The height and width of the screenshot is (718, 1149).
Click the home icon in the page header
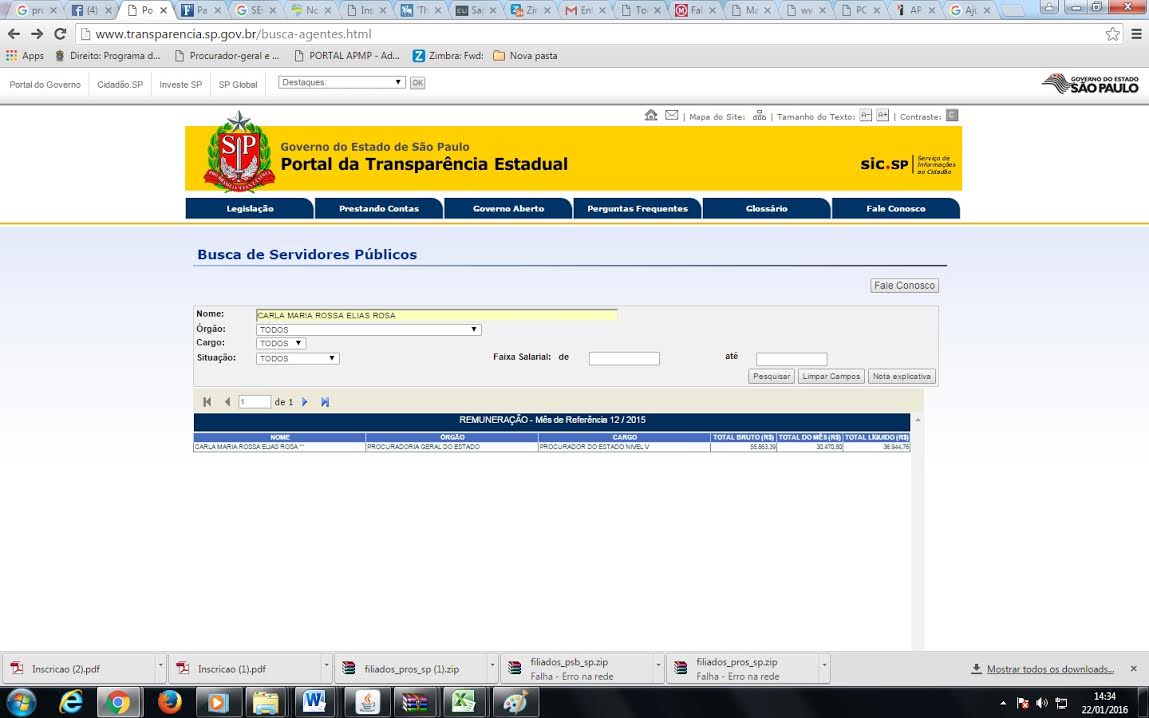point(651,116)
